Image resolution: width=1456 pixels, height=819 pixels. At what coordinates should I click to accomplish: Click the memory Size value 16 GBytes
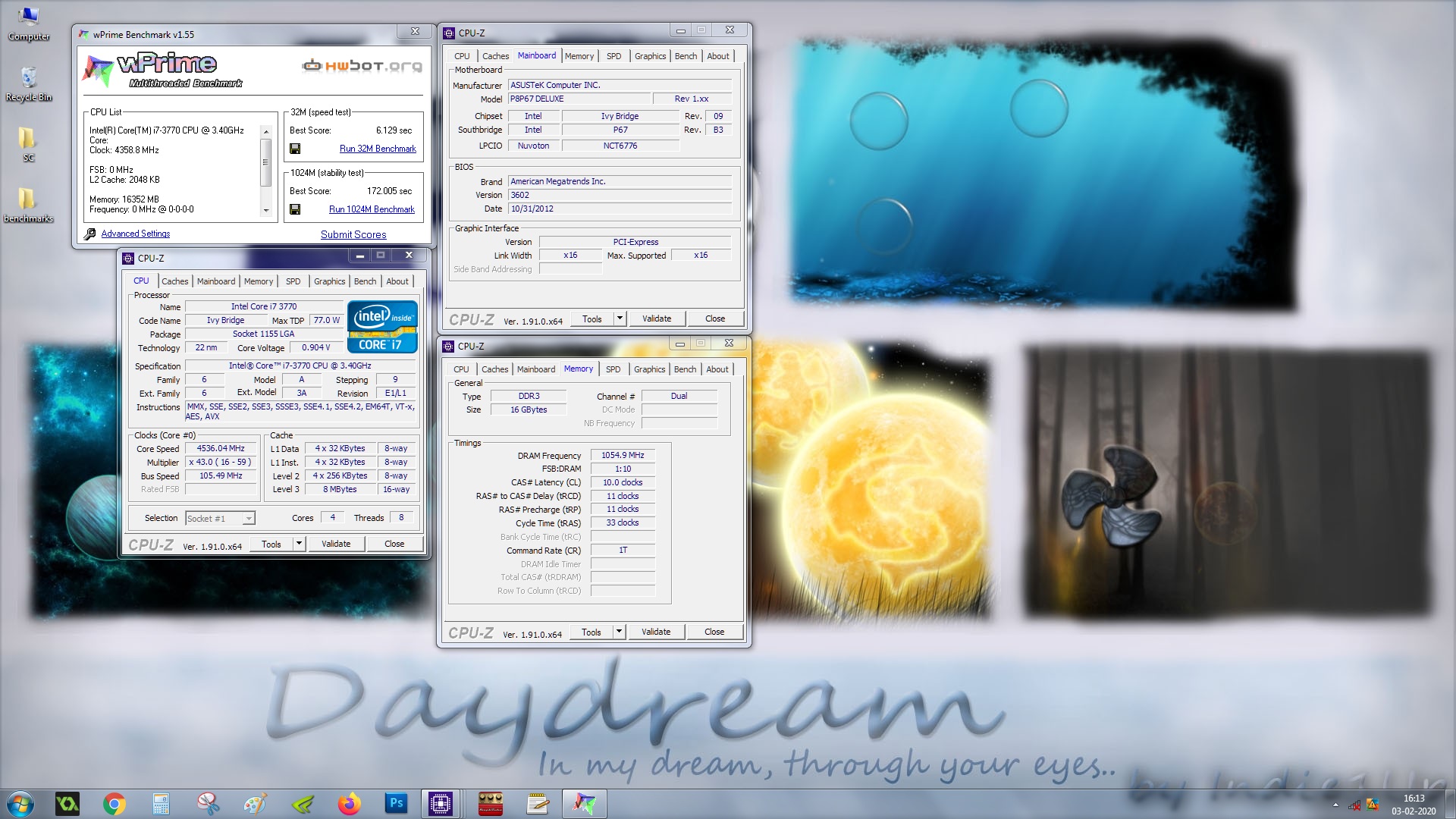pos(529,409)
